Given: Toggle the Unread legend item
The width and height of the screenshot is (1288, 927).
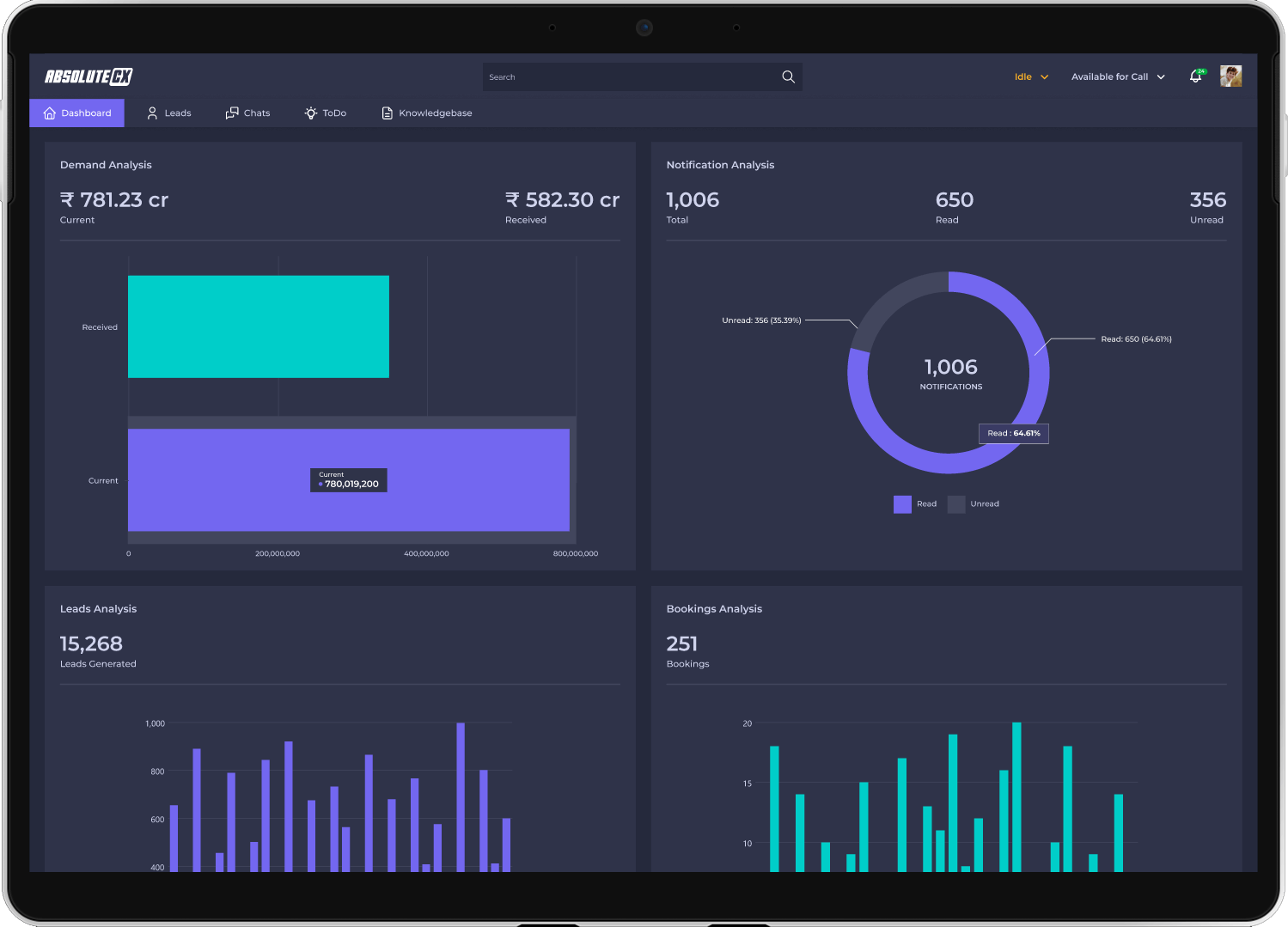Looking at the screenshot, I should click(x=974, y=504).
